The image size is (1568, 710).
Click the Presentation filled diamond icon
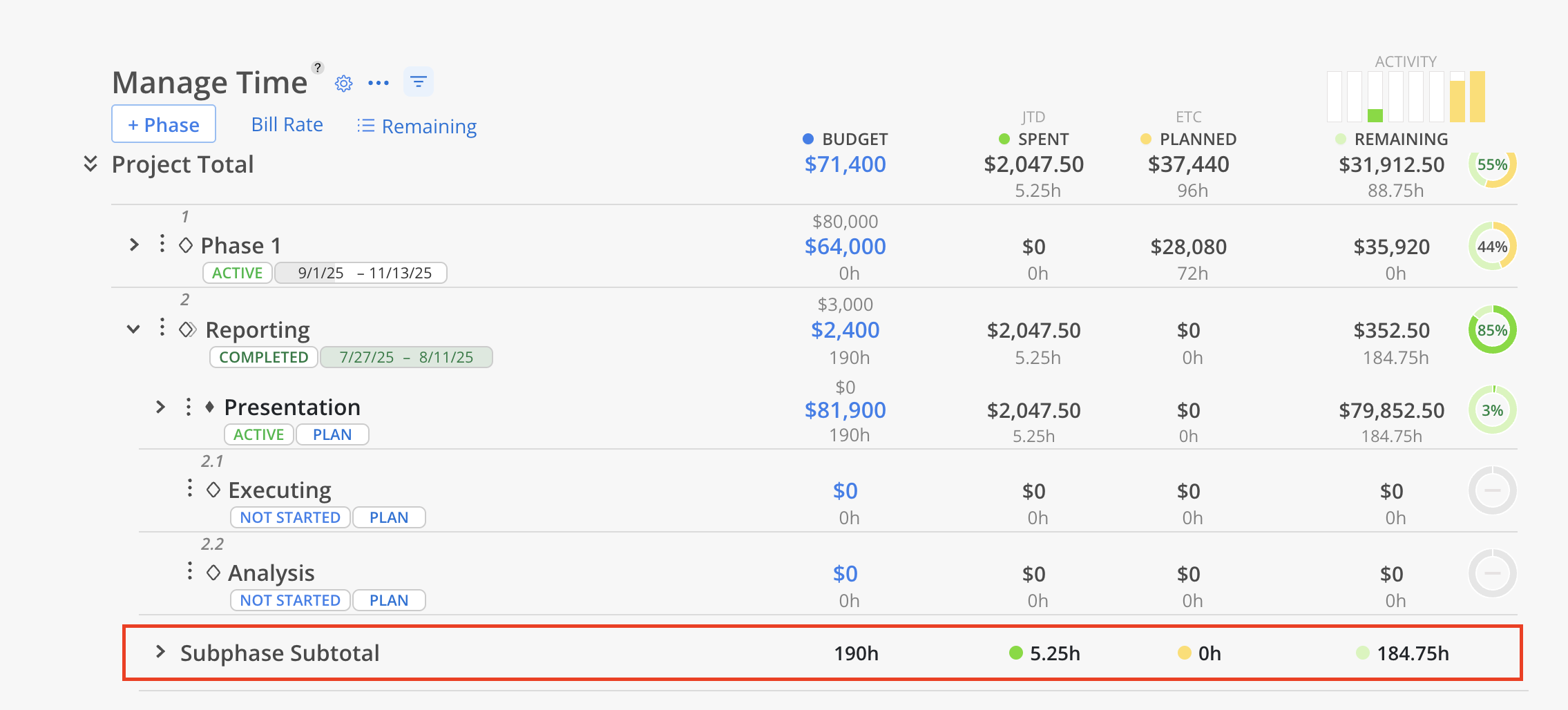210,407
